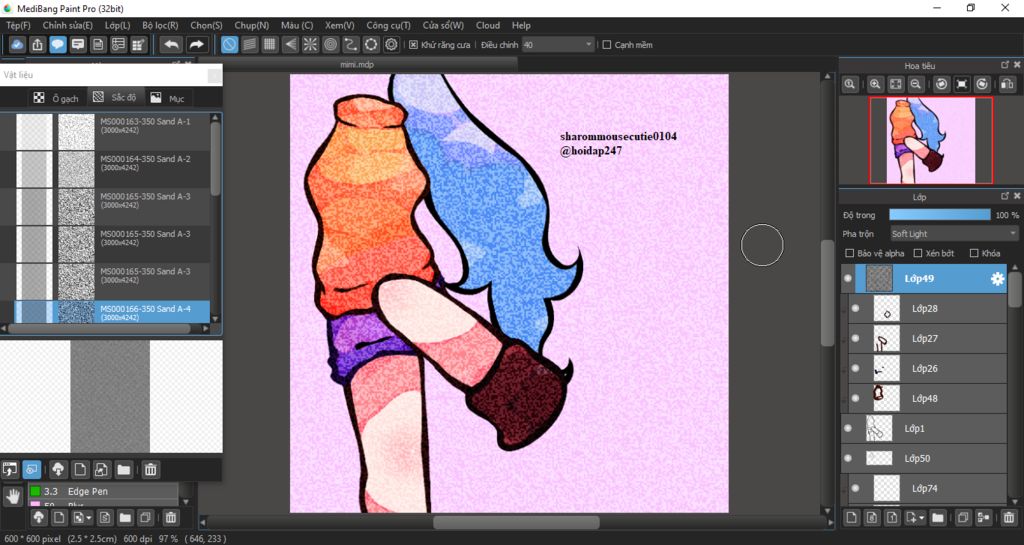Close the Vật liệu materials panel

[x=214, y=75]
